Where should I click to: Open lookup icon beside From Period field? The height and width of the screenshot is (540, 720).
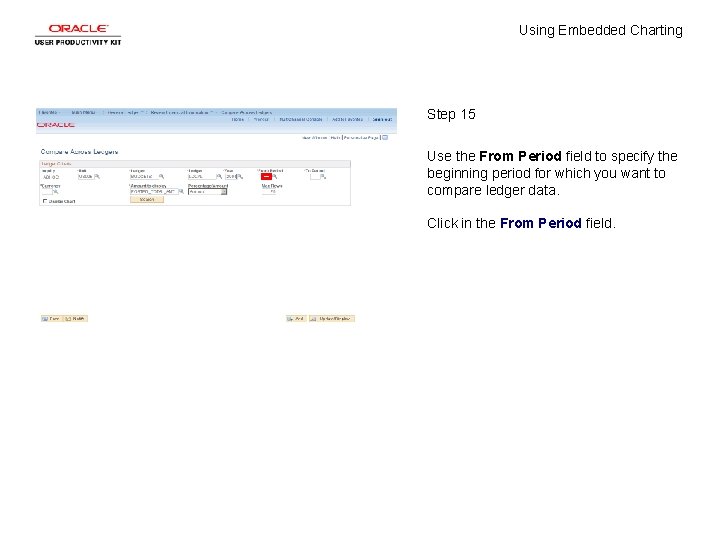click(275, 176)
